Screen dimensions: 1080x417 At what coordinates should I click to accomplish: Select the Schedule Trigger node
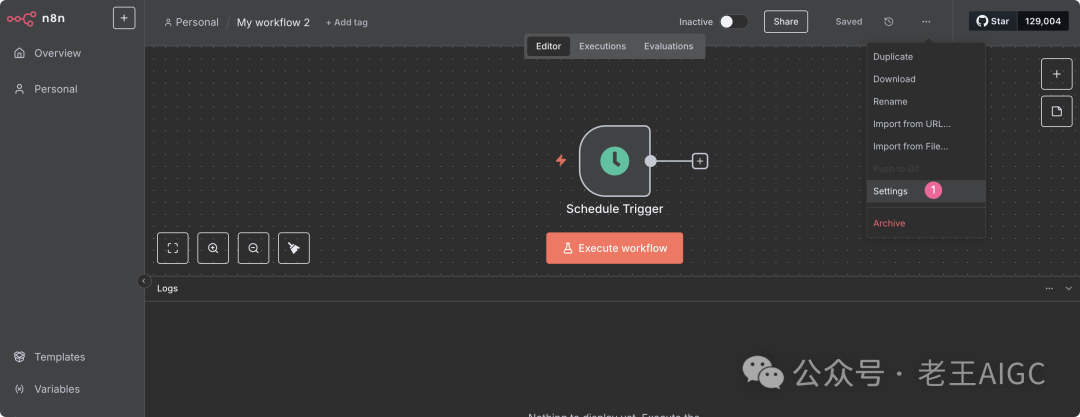tap(614, 161)
